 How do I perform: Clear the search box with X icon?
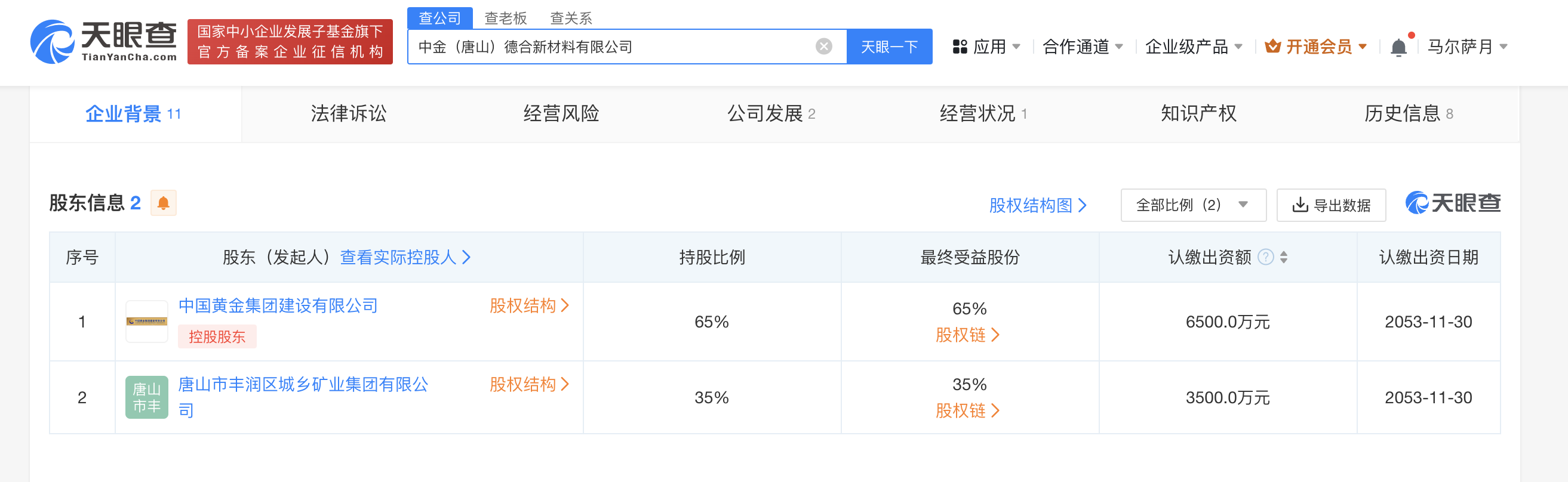823,47
